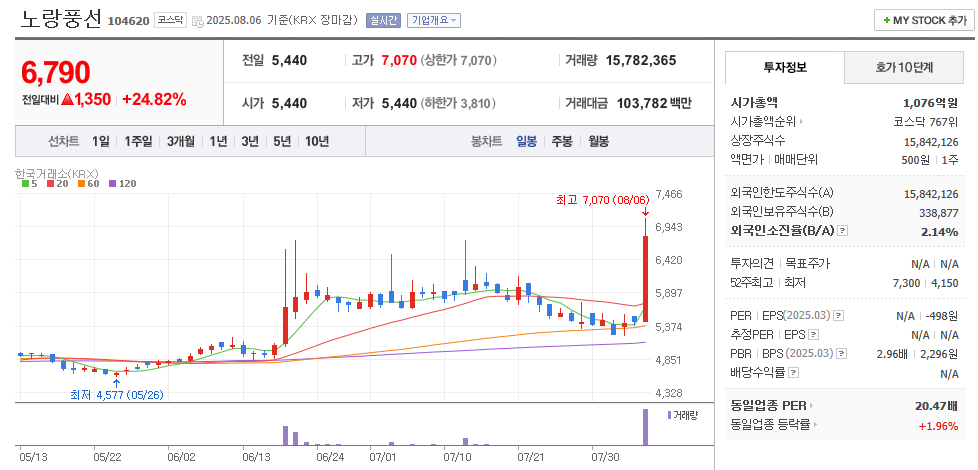Screen dimensions: 978x470
Task: Switch to the 투자정보 tab
Action: [x=785, y=67]
